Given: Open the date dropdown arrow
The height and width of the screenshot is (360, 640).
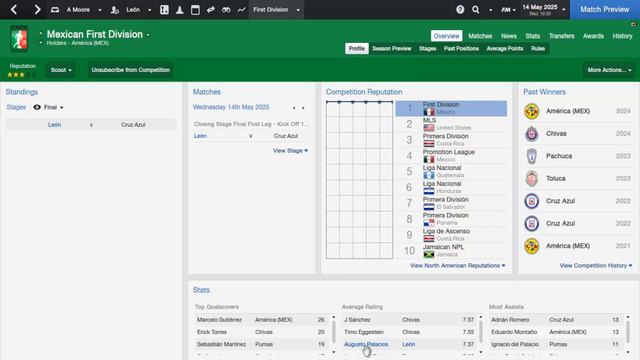Looking at the screenshot, I should [x=564, y=10].
